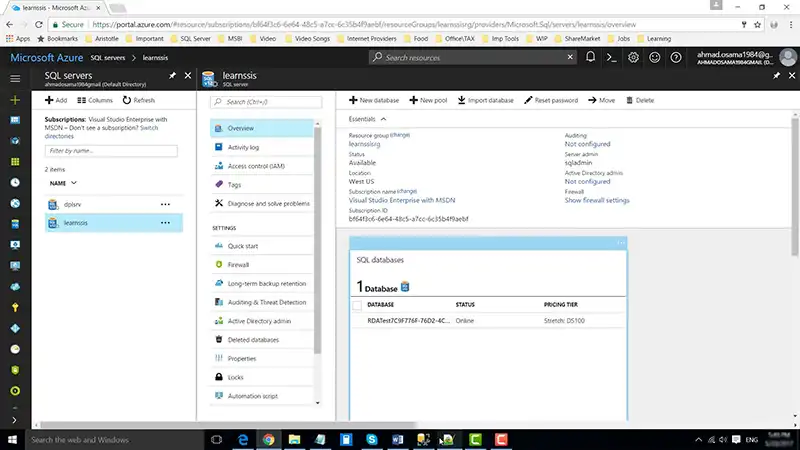
Task: Click New database
Action: coord(374,101)
